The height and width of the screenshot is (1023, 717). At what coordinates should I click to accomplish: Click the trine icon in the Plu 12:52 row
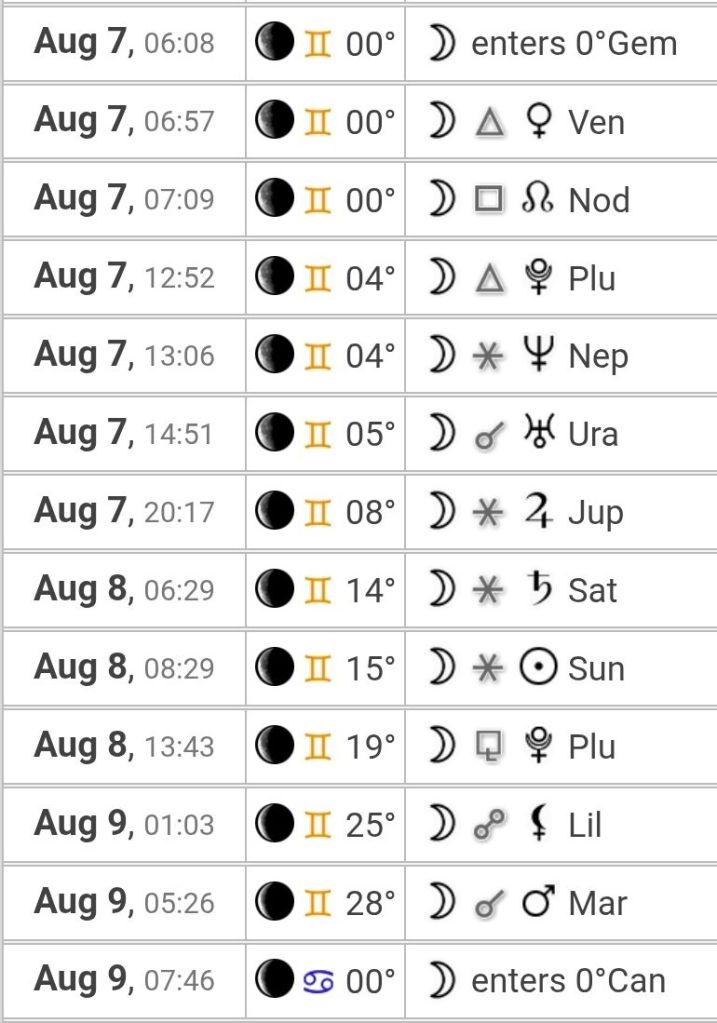489,279
